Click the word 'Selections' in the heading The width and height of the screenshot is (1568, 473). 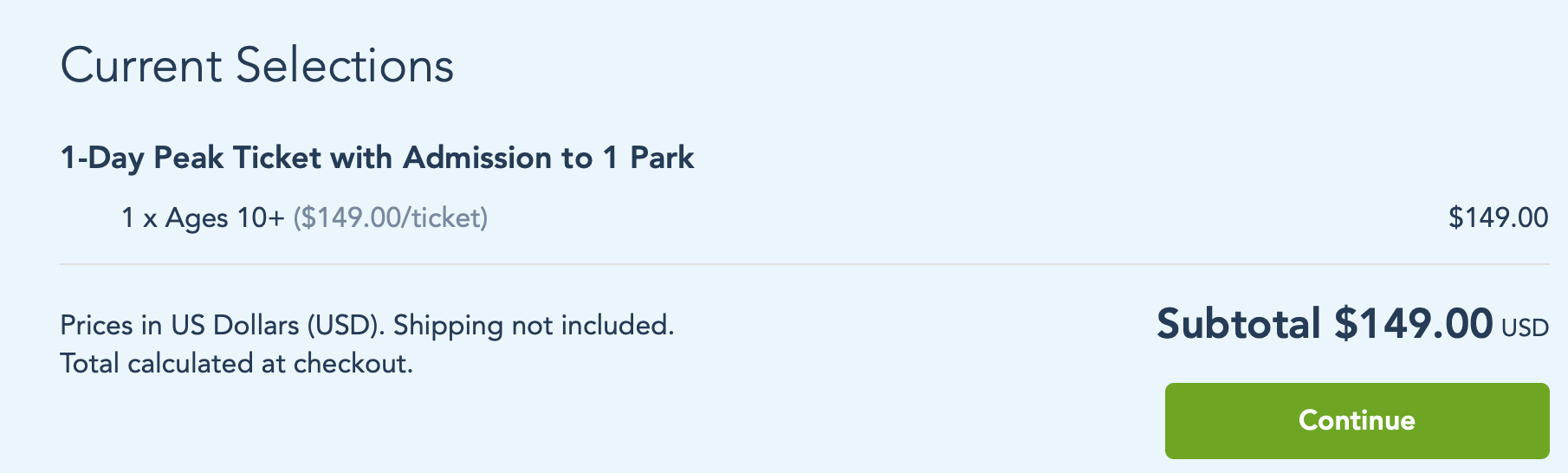[345, 66]
